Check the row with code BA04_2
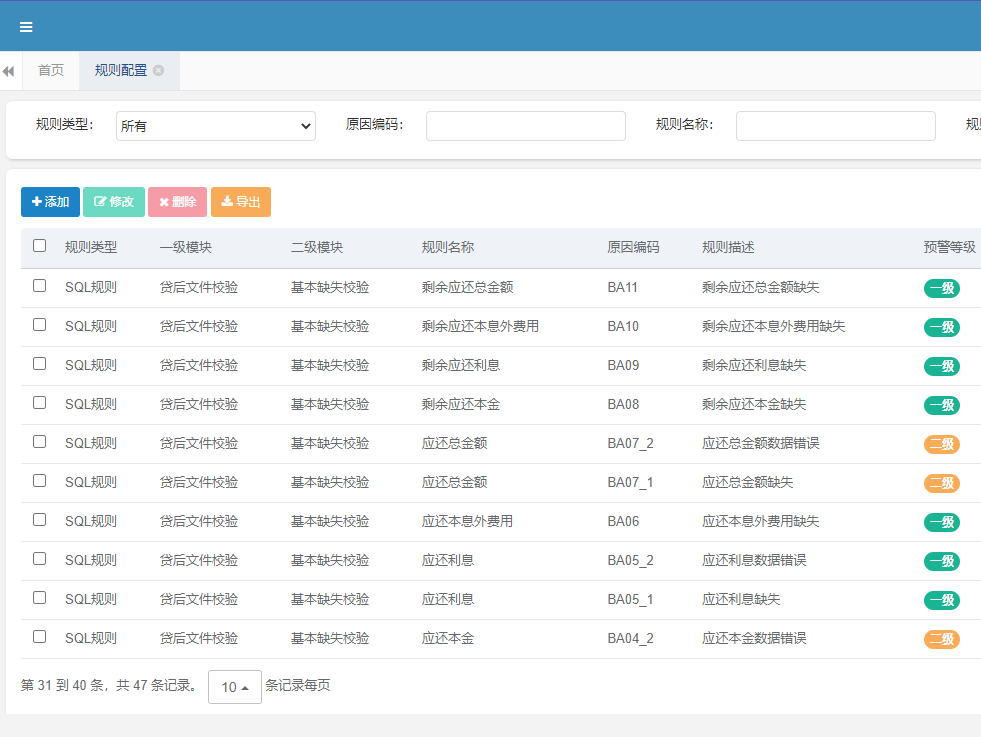This screenshot has height=737, width=981. click(39, 637)
